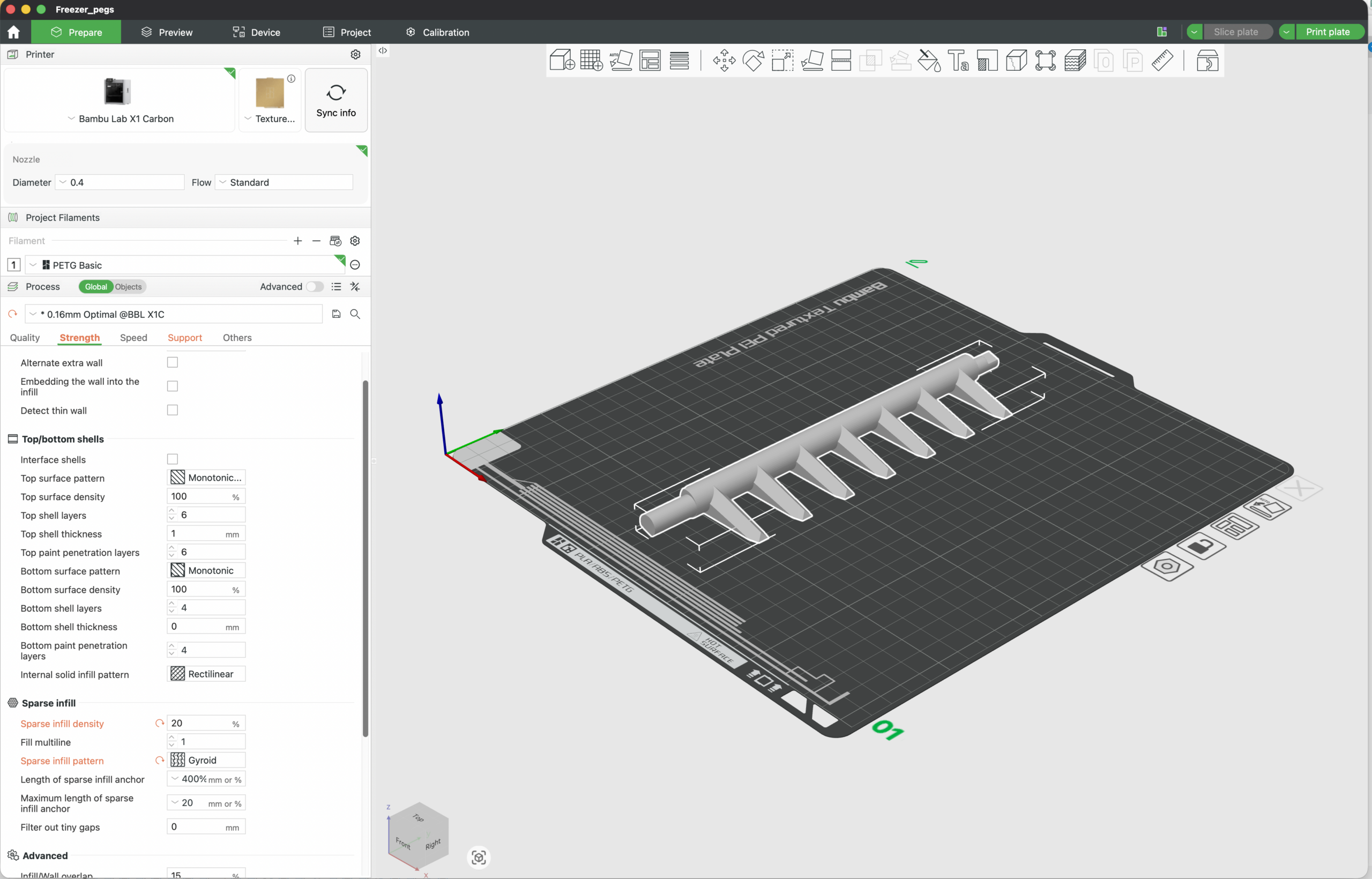1372x879 pixels.
Task: Select the Color painting bucket tool
Action: [929, 60]
